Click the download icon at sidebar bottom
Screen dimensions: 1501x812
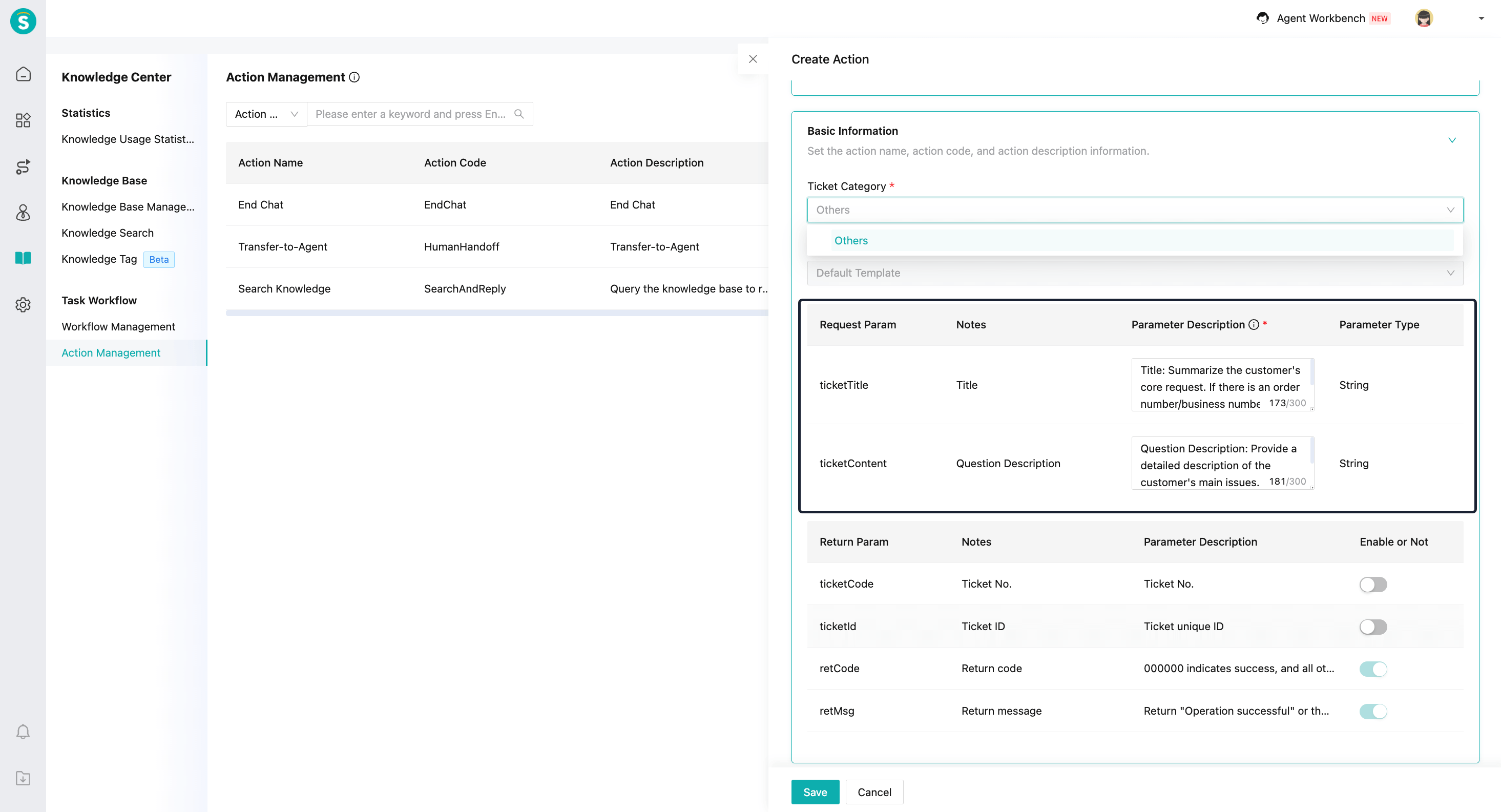click(23, 778)
